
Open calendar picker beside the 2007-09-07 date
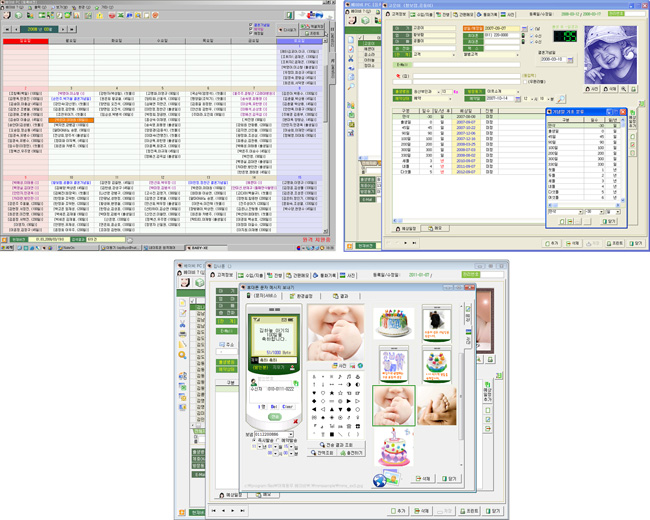pyautogui.click(x=524, y=29)
